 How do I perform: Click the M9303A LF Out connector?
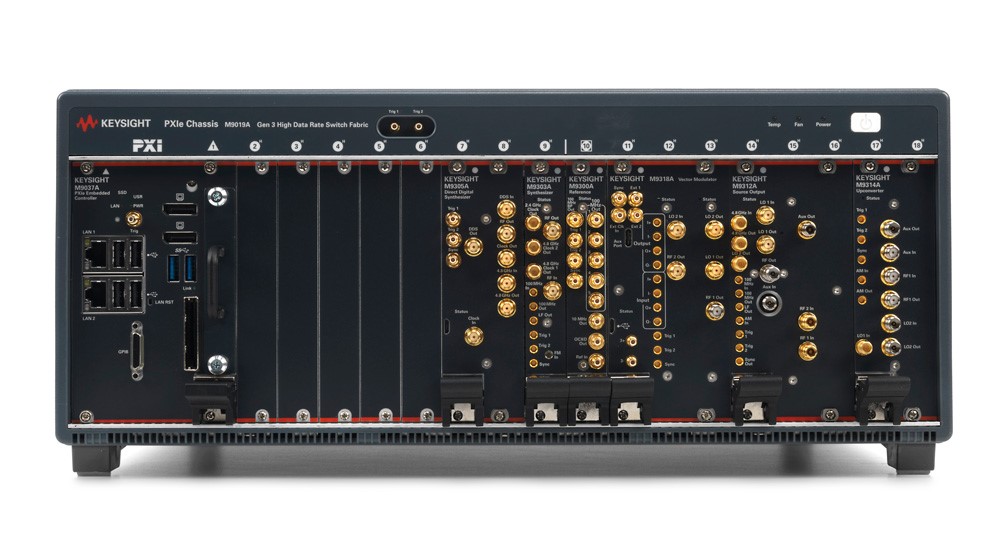click(533, 320)
